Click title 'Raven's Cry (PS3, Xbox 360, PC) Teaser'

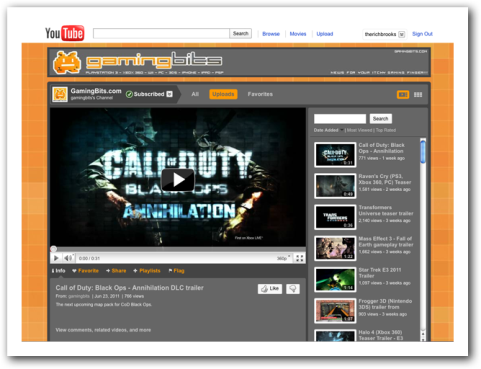(385, 179)
